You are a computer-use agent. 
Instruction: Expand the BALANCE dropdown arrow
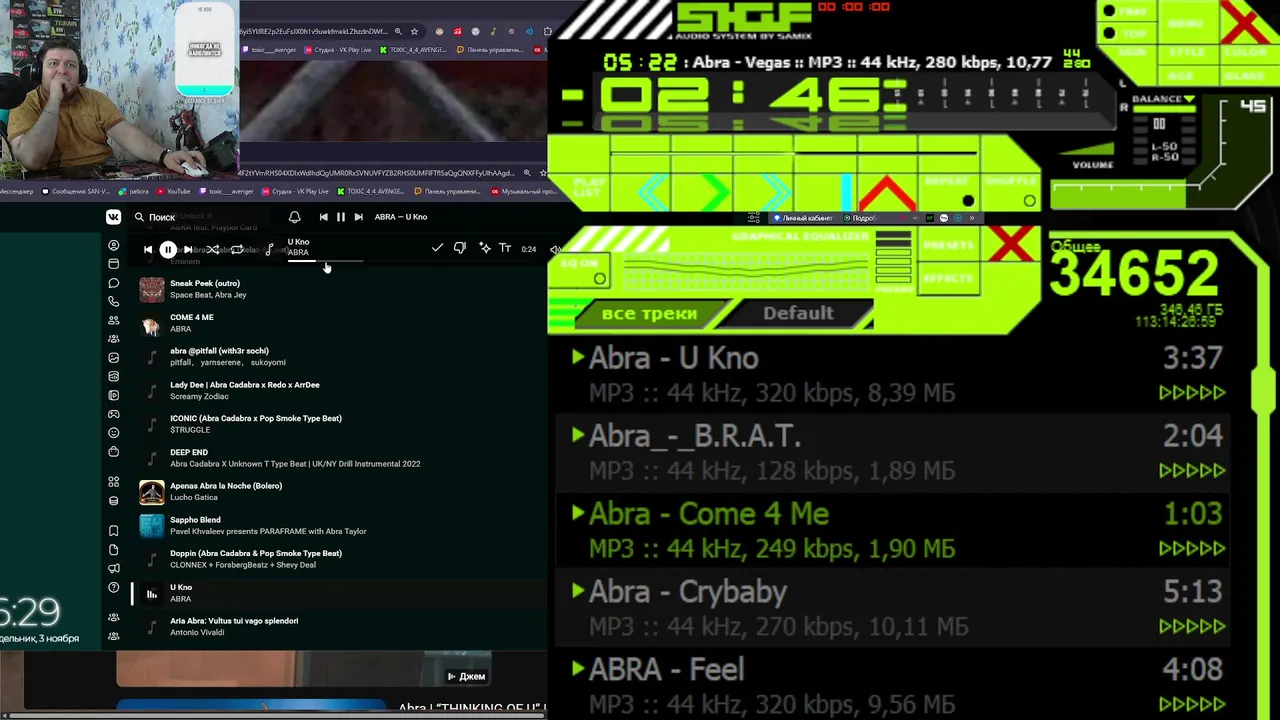(x=1189, y=99)
